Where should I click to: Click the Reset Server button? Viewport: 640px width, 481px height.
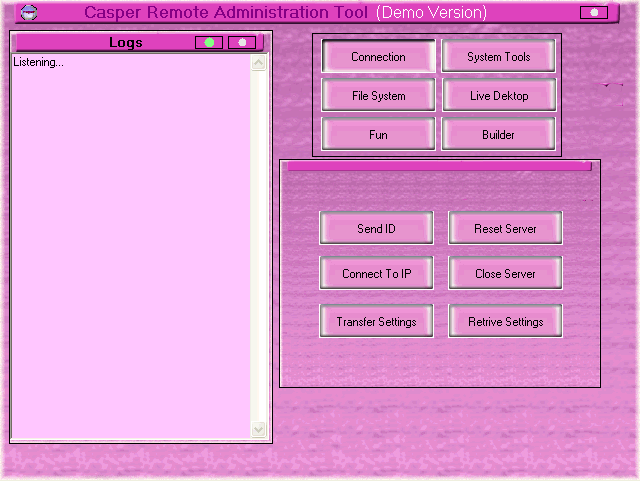coord(505,228)
